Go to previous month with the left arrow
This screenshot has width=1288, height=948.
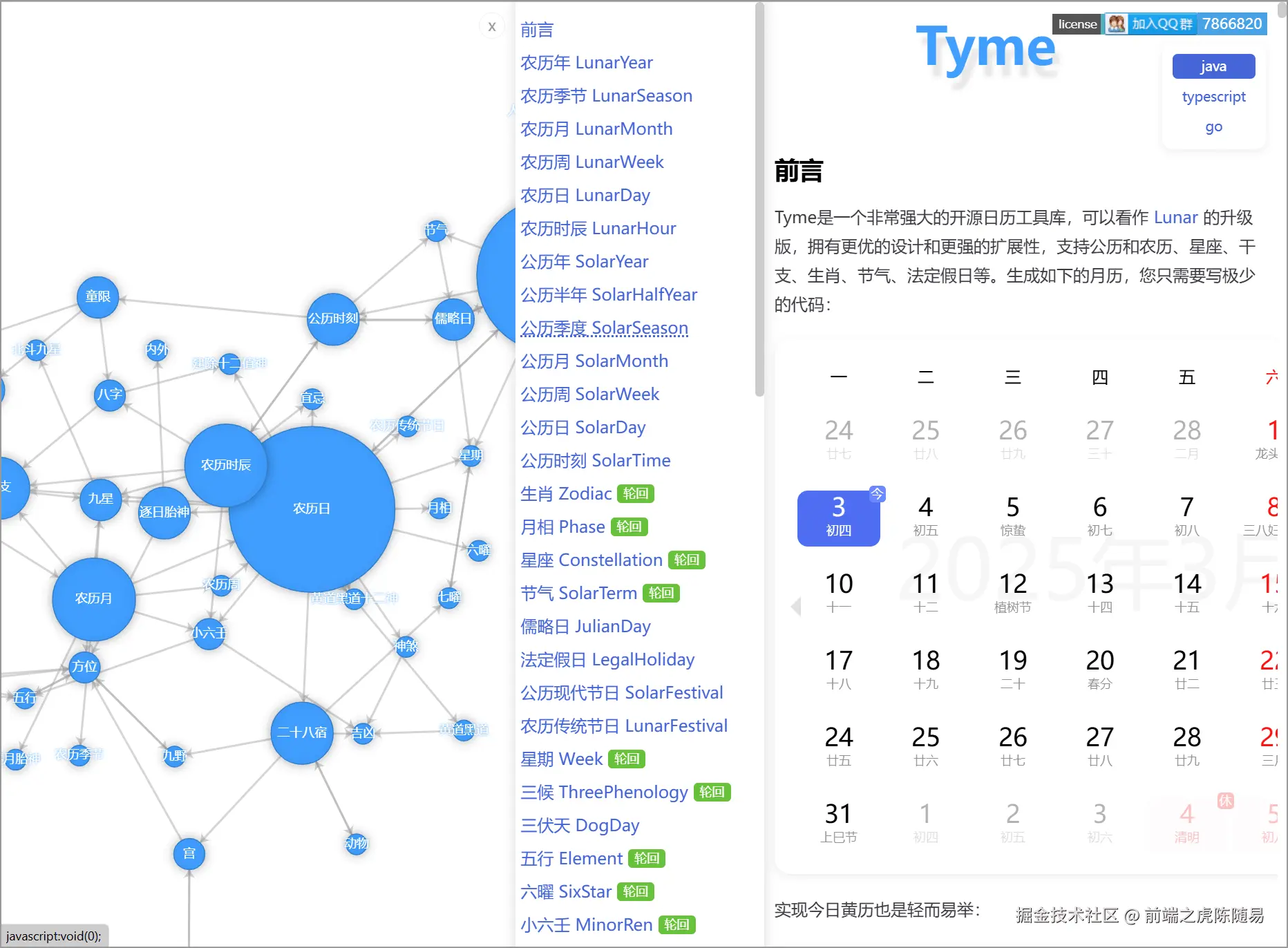tap(796, 607)
